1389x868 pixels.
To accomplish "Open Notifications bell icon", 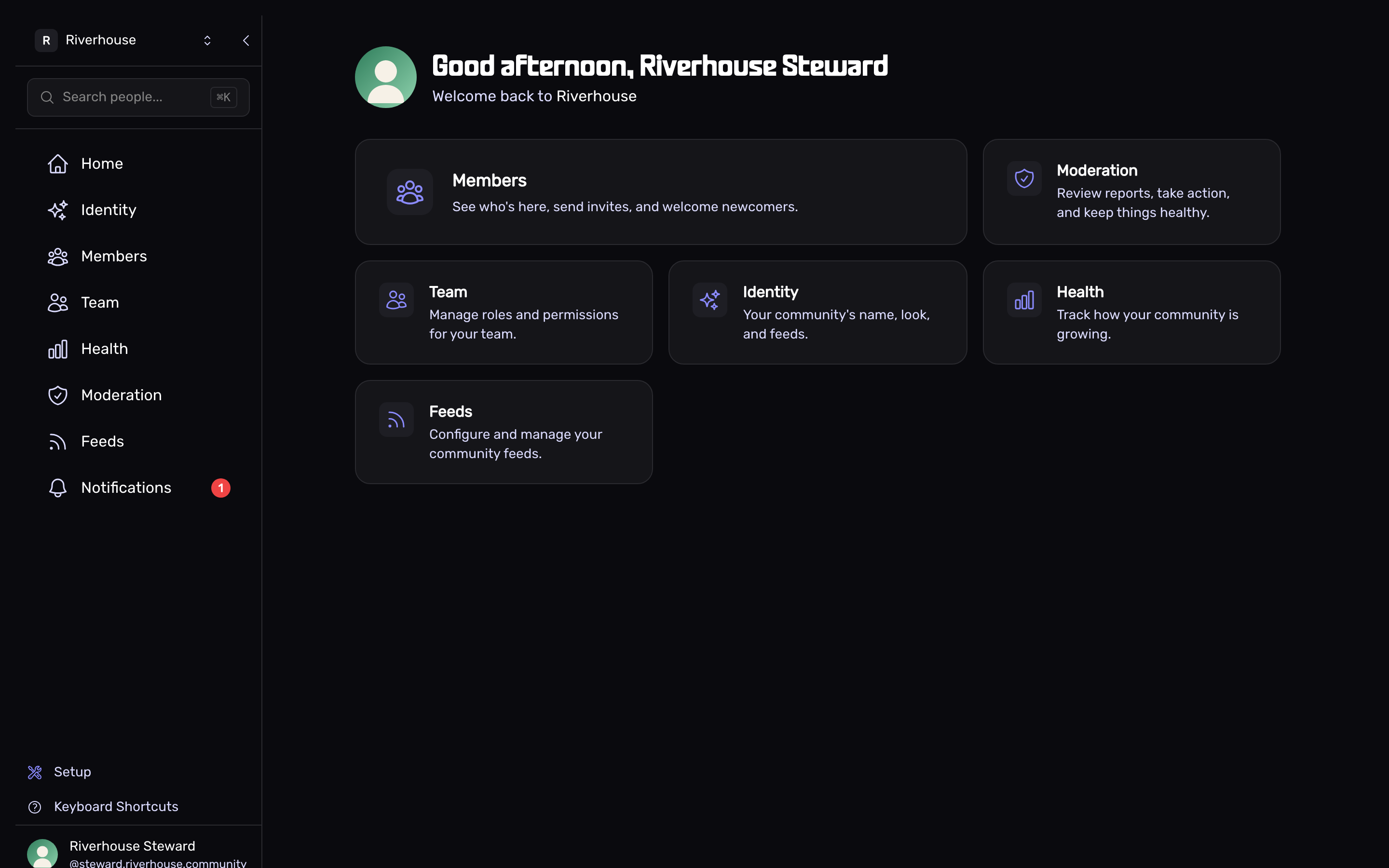I will 57,488.
